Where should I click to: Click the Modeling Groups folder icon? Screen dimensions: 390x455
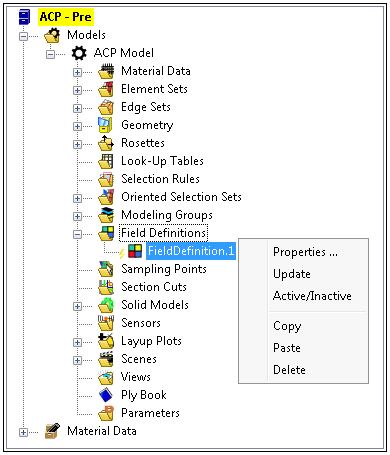point(106,215)
